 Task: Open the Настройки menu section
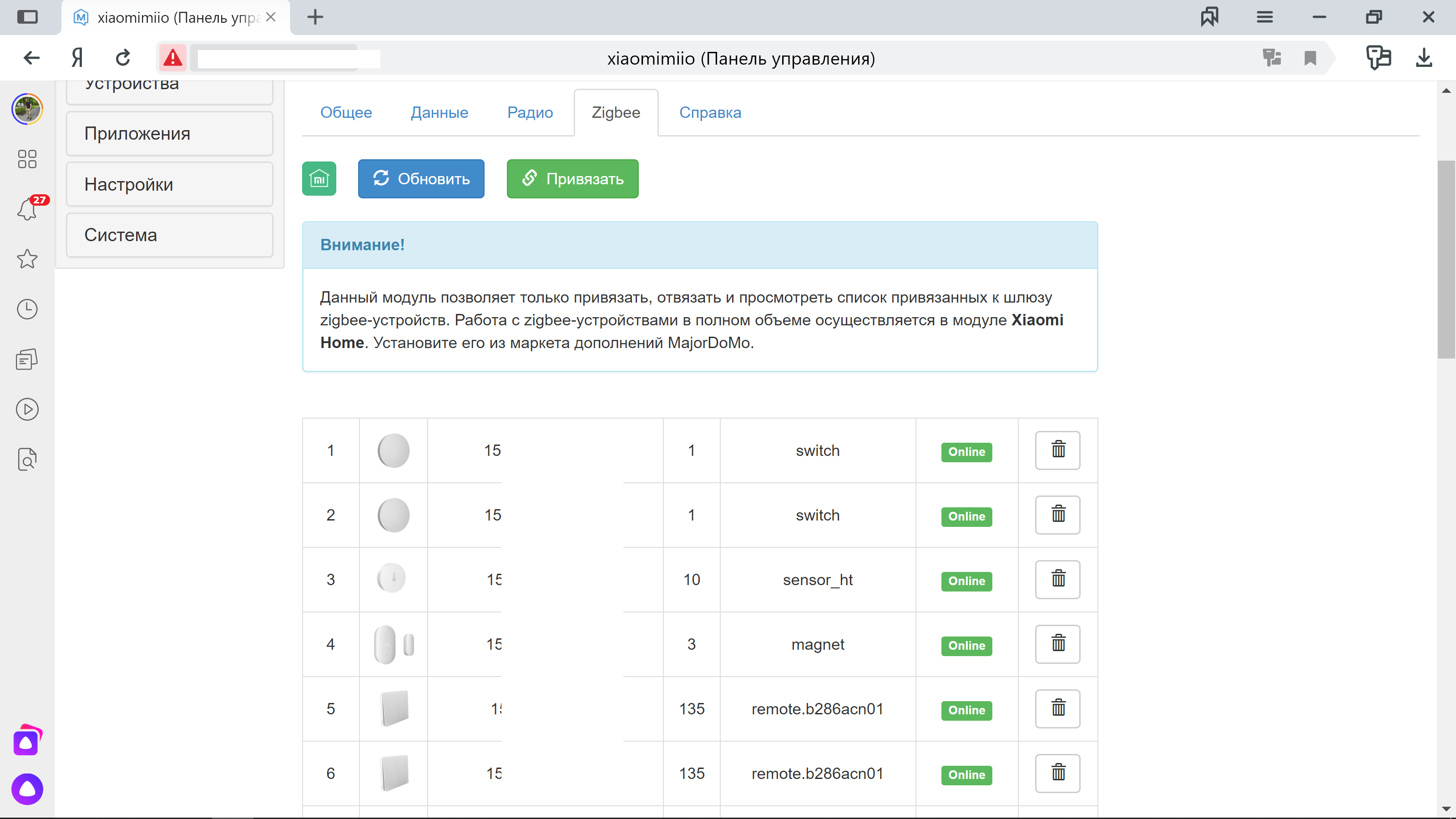(x=169, y=184)
